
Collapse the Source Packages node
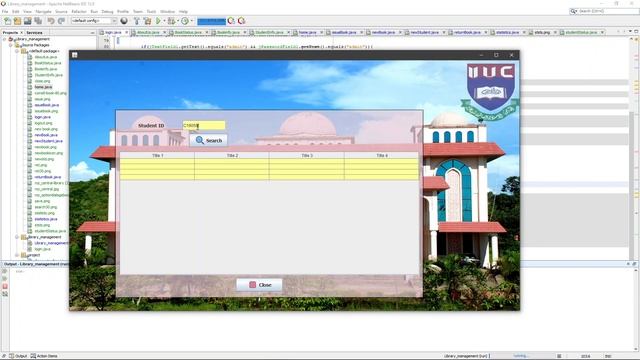click(11, 45)
